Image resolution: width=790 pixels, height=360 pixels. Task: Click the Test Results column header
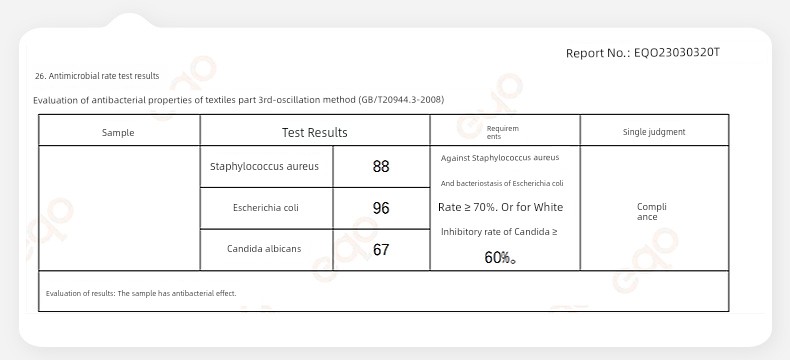314,132
